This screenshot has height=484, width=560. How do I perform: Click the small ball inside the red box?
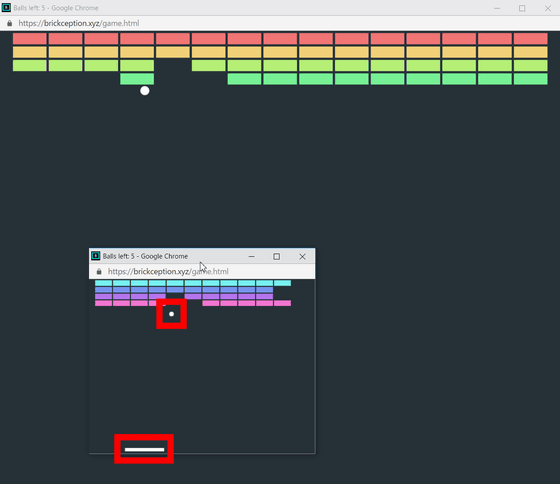171,314
